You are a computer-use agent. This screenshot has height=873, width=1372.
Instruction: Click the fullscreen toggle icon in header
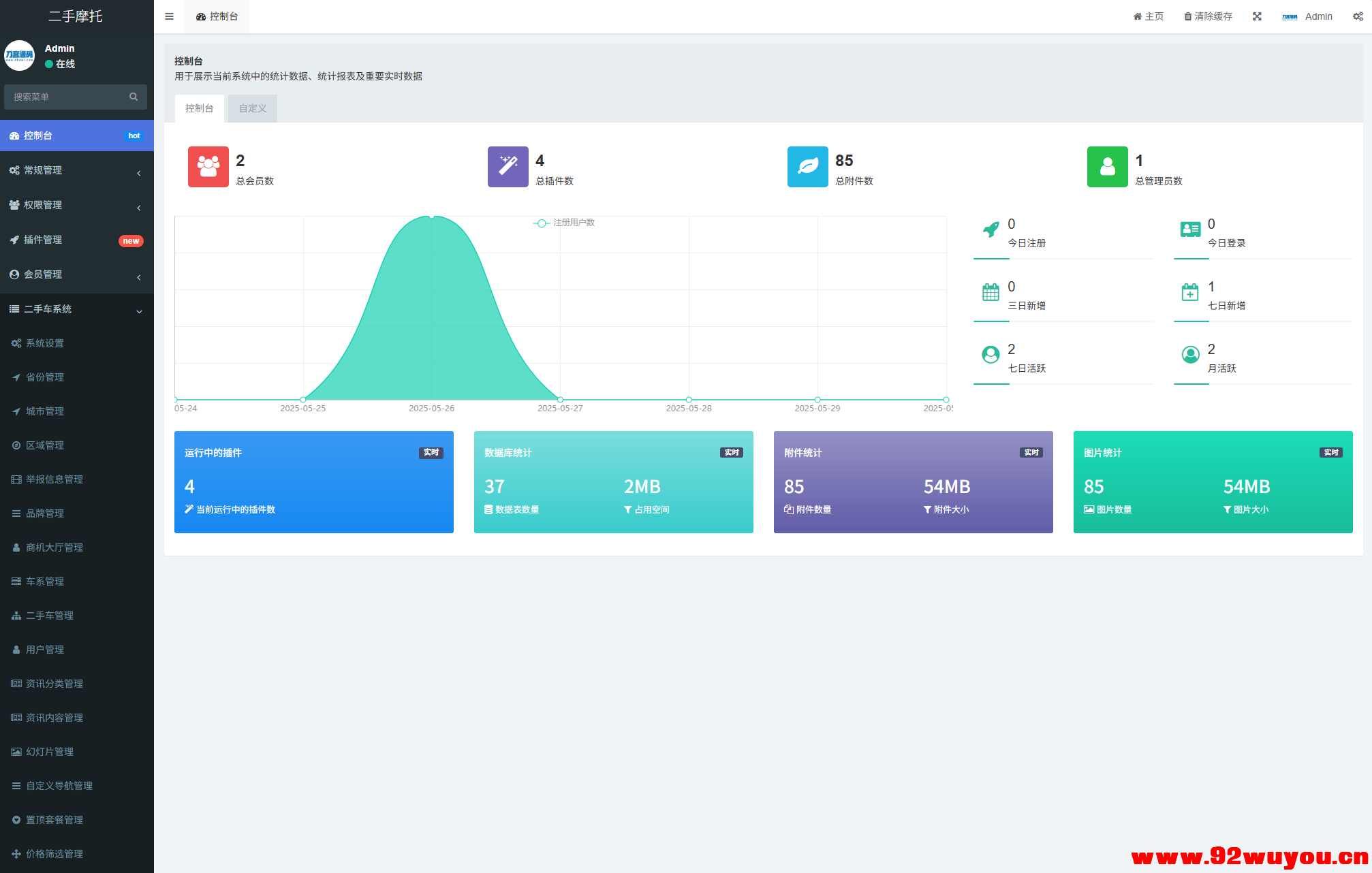point(1257,16)
